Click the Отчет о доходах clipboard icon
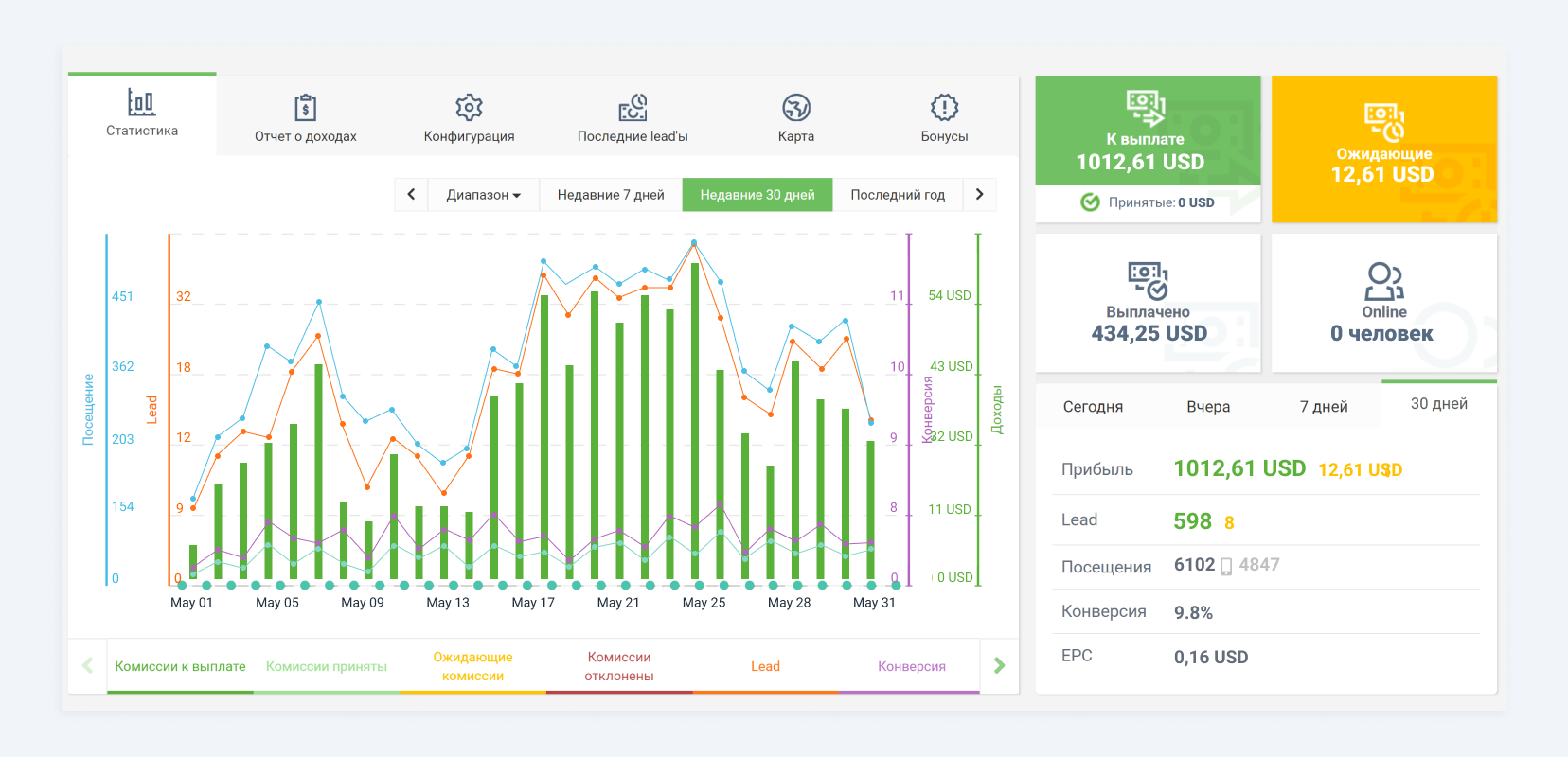1568x757 pixels. click(305, 107)
